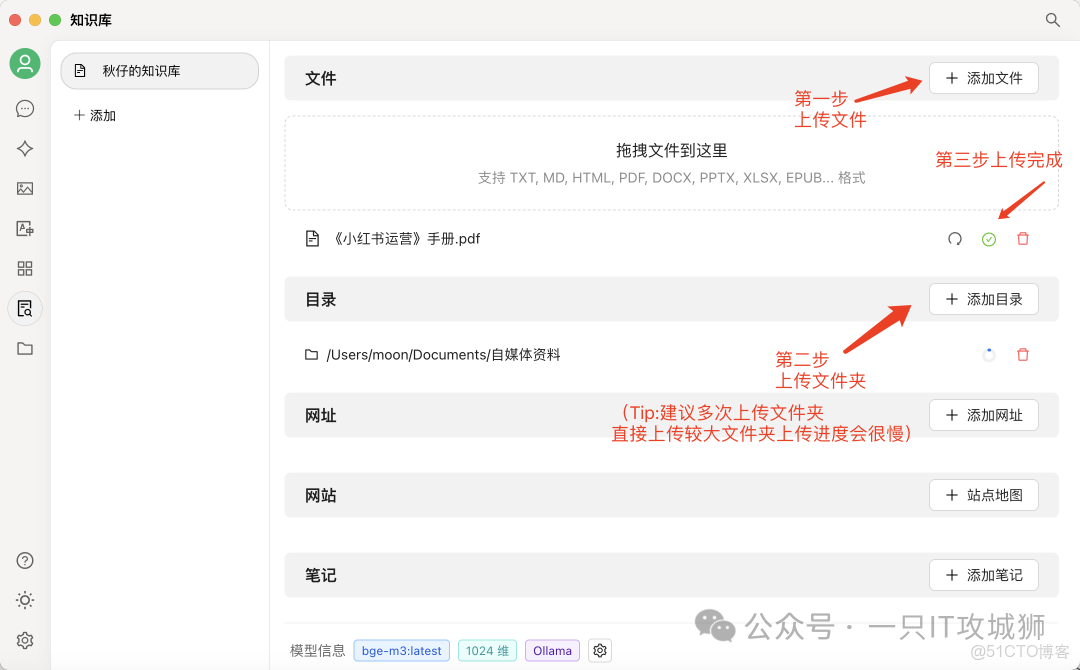Screen dimensions: 1080x670
Task: Open the files folder sidebar icon
Action: coord(24,348)
